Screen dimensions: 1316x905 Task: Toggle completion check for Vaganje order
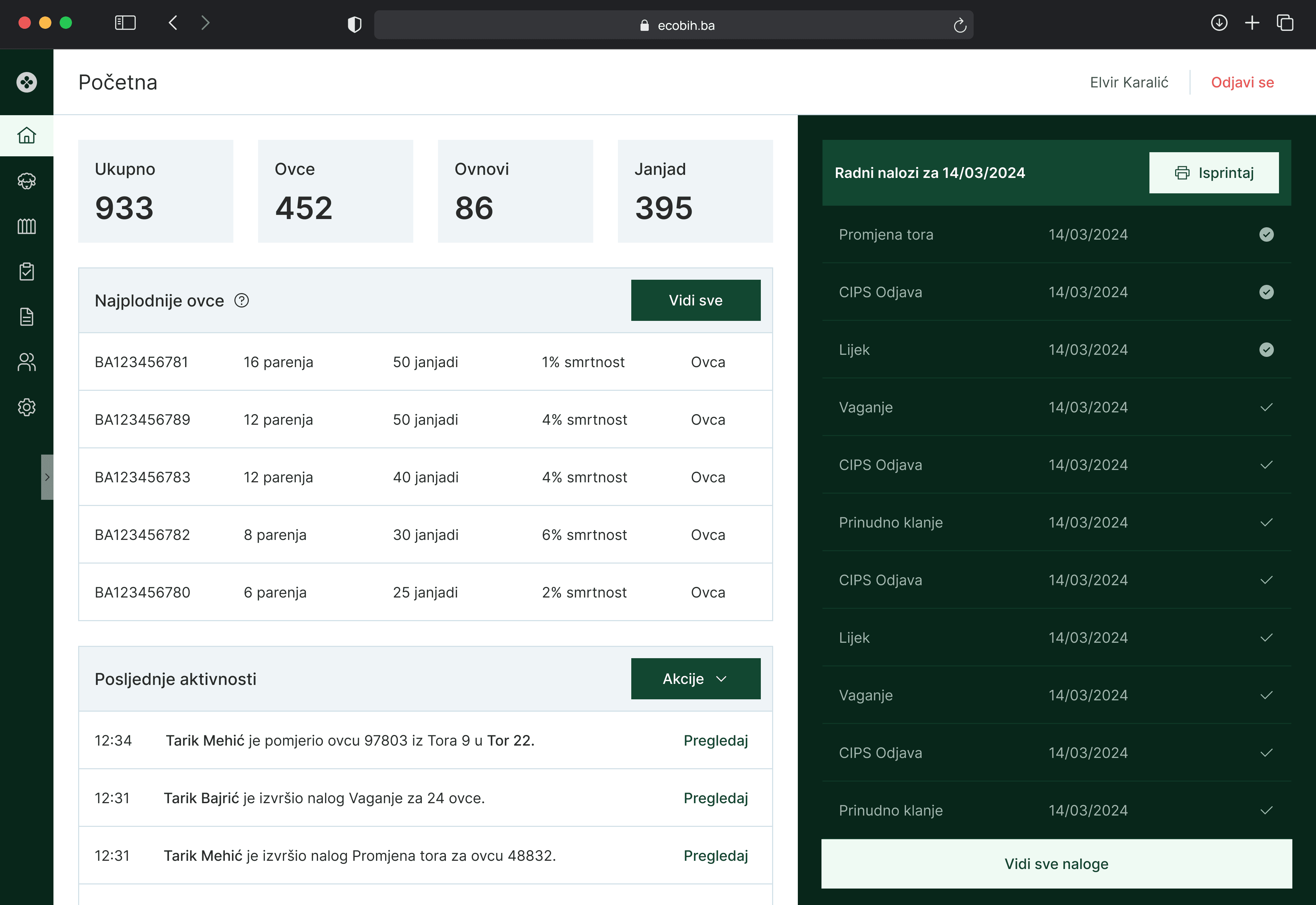pos(1267,407)
